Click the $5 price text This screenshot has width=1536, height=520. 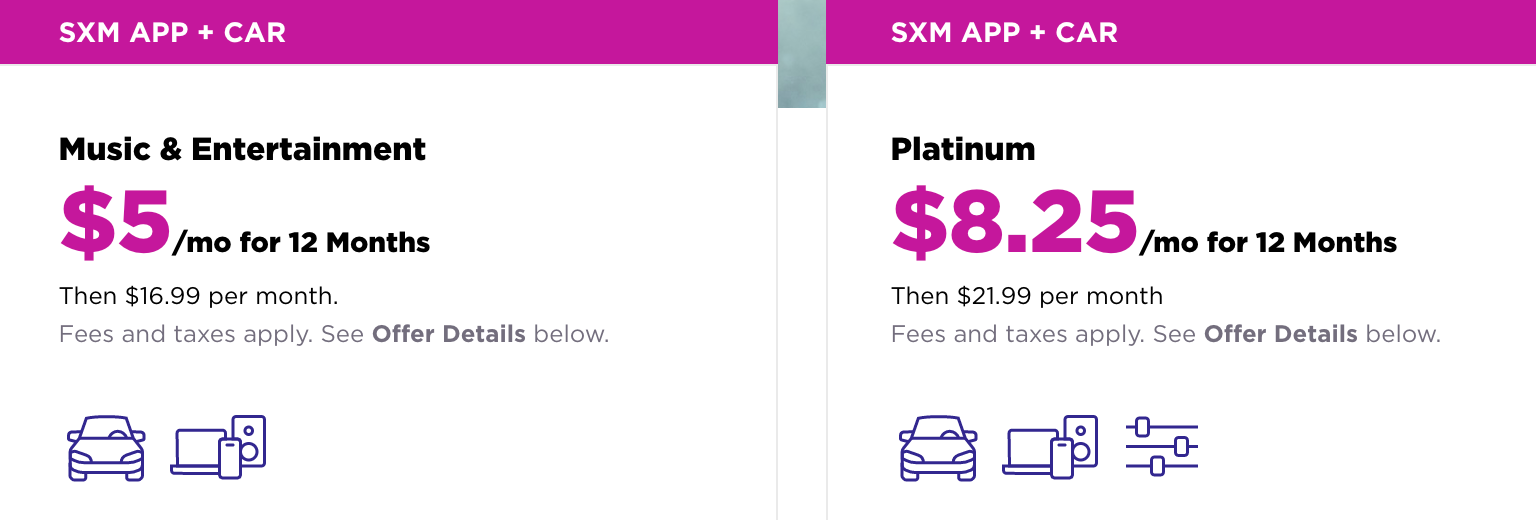coord(116,222)
